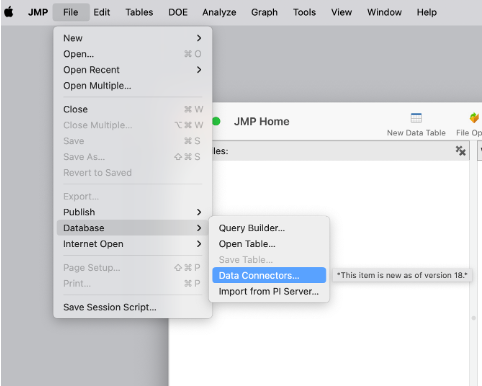Viewport: 482px width, 386px height.
Task: Open the Analyze menu
Action: click(219, 12)
